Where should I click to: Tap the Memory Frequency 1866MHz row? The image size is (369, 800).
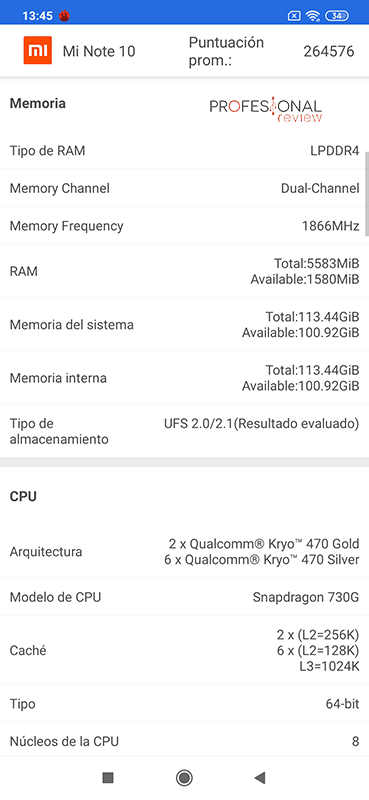click(x=184, y=226)
